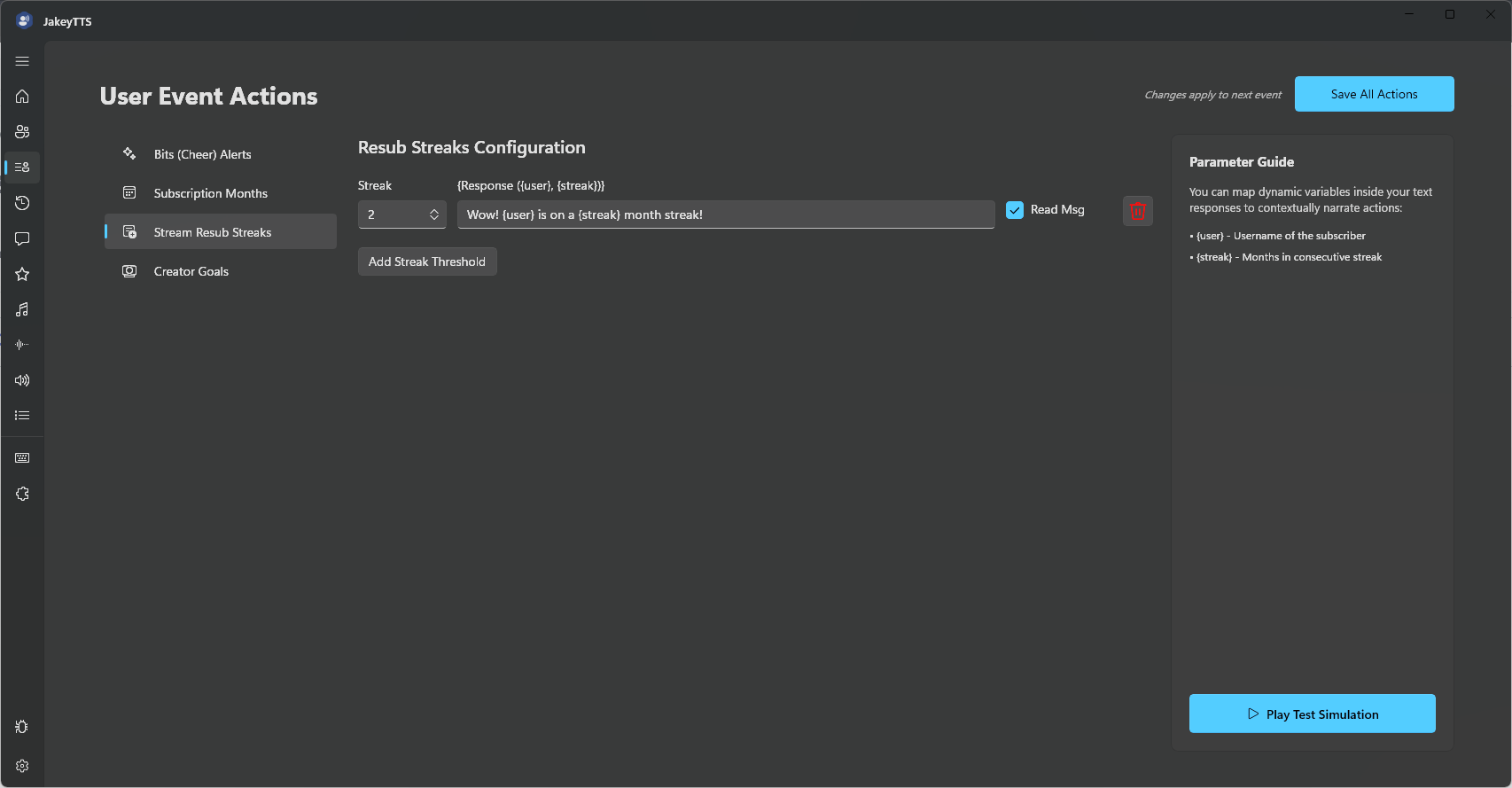Click the Resub Streaks Configuration heading
The width and height of the screenshot is (1512, 788).
point(472,147)
